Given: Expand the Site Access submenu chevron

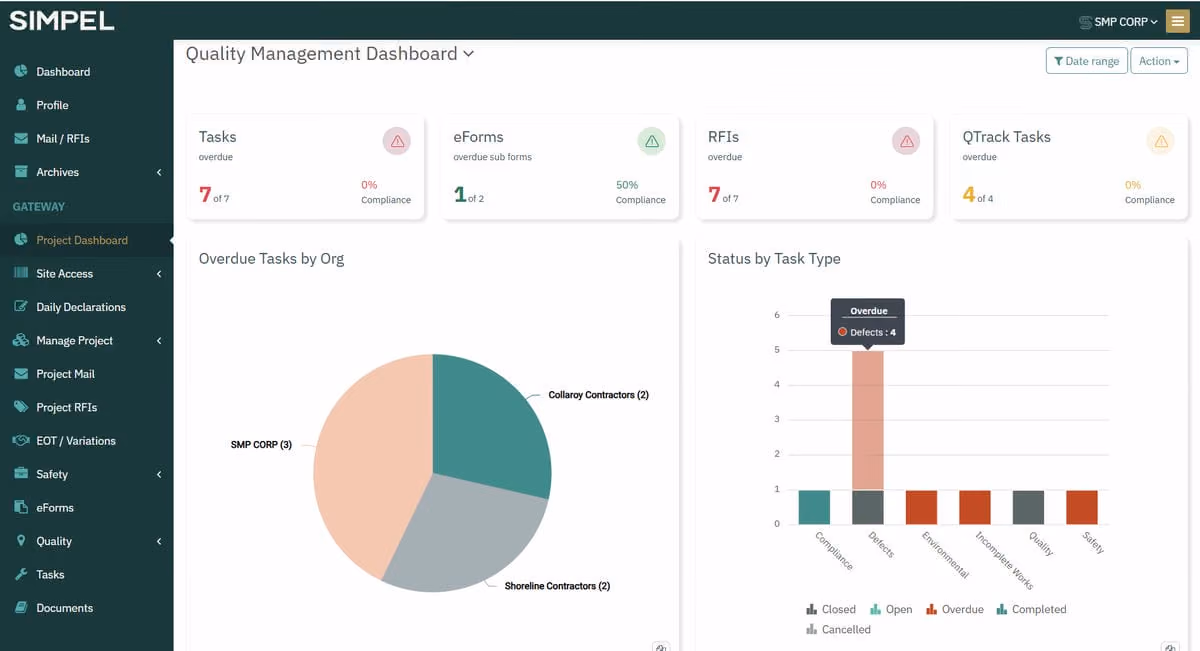Looking at the screenshot, I should click(159, 273).
